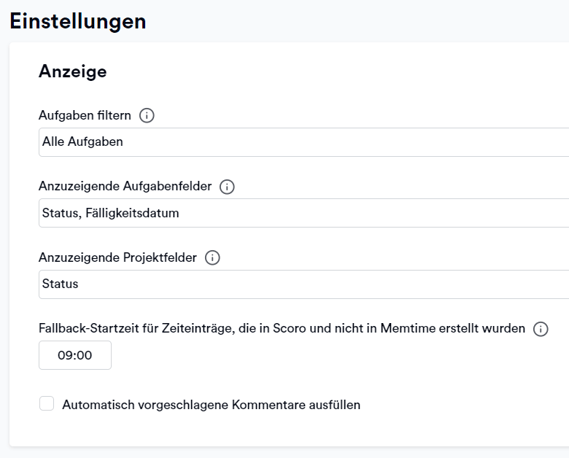Focus the 09:00 fallback start time field
Image resolution: width=569 pixels, height=458 pixels.
(75, 355)
